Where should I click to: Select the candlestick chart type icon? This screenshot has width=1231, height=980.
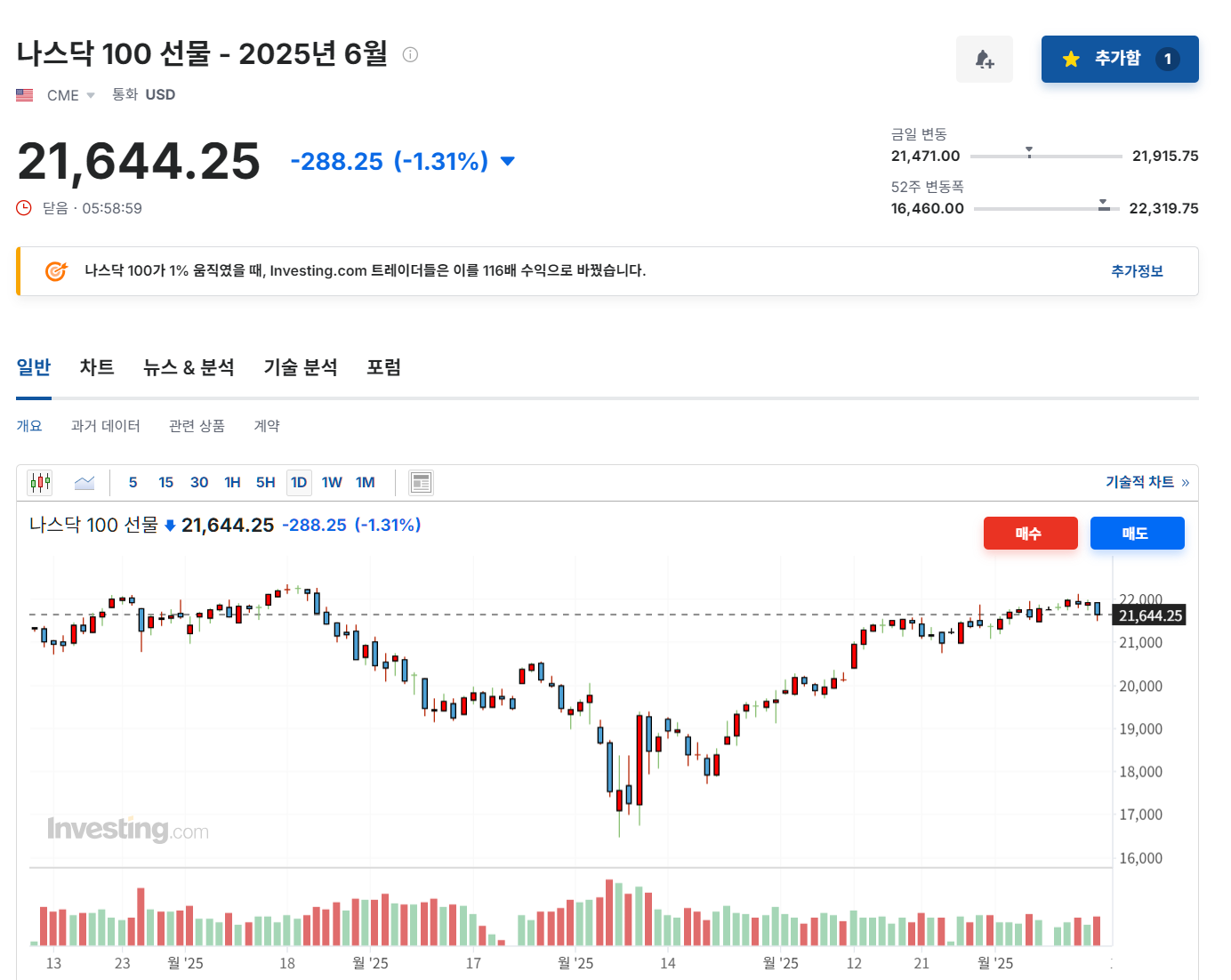(39, 481)
